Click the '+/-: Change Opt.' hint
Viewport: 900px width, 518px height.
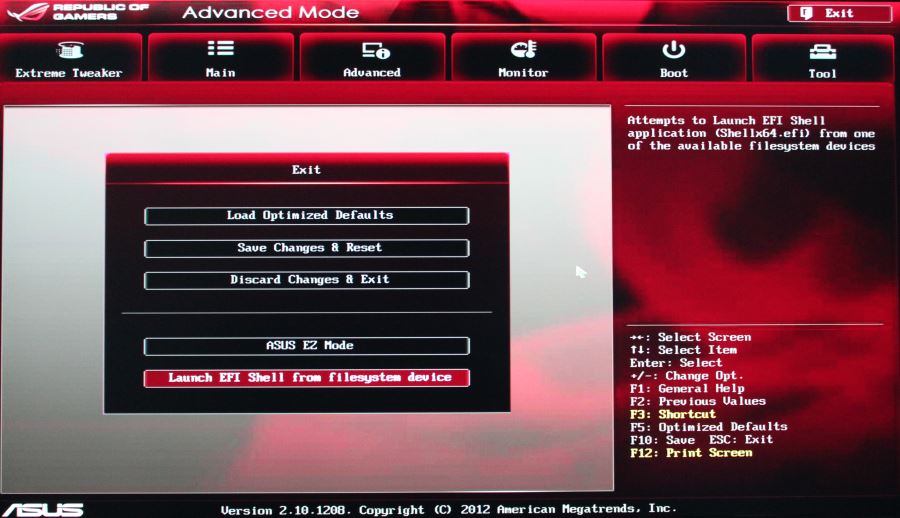[x=686, y=376]
